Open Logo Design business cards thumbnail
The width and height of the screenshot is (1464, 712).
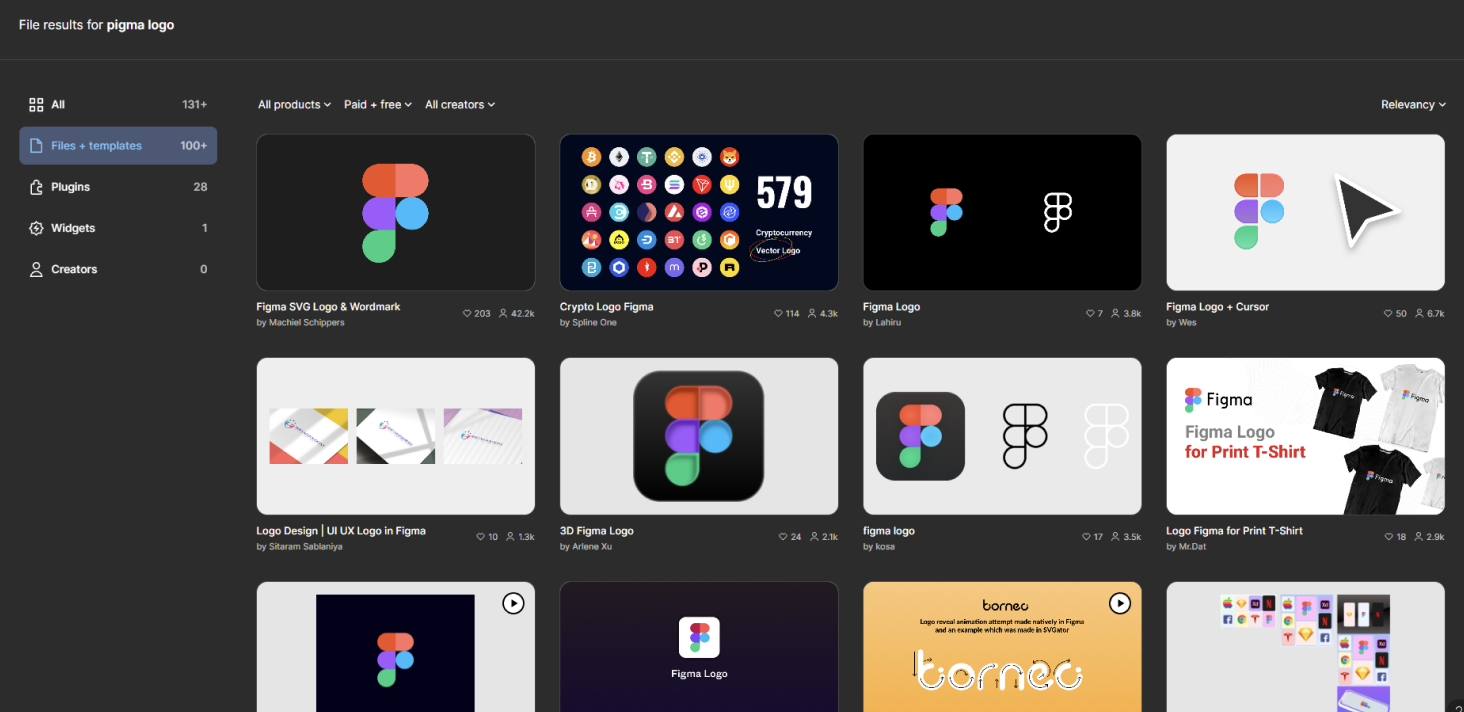[x=396, y=436]
